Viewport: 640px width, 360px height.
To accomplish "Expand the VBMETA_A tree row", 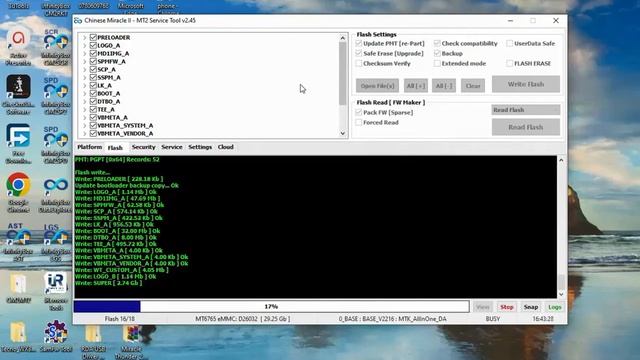I will click(x=84, y=117).
